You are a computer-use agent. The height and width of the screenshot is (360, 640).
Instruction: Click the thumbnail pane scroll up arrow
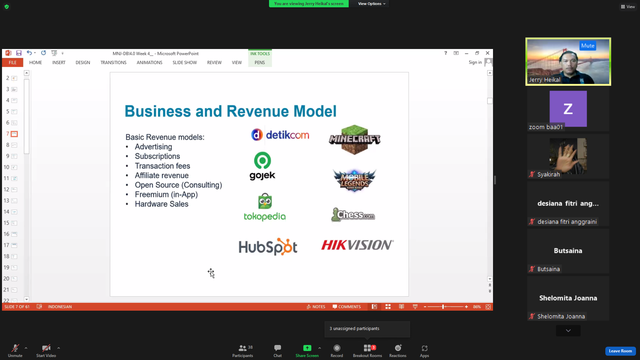point(27,73)
